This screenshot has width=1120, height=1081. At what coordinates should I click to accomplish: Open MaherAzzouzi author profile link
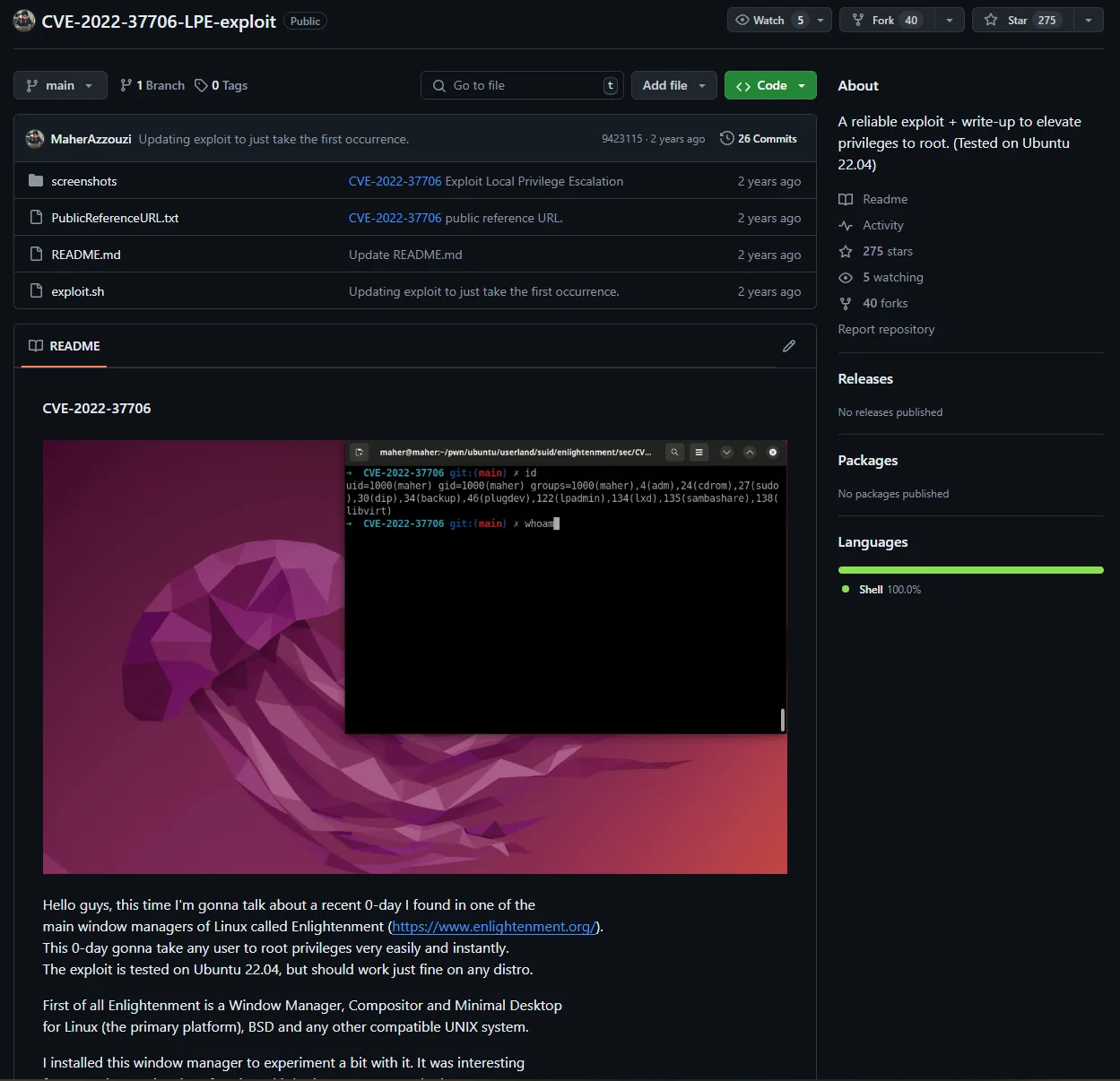click(x=91, y=139)
